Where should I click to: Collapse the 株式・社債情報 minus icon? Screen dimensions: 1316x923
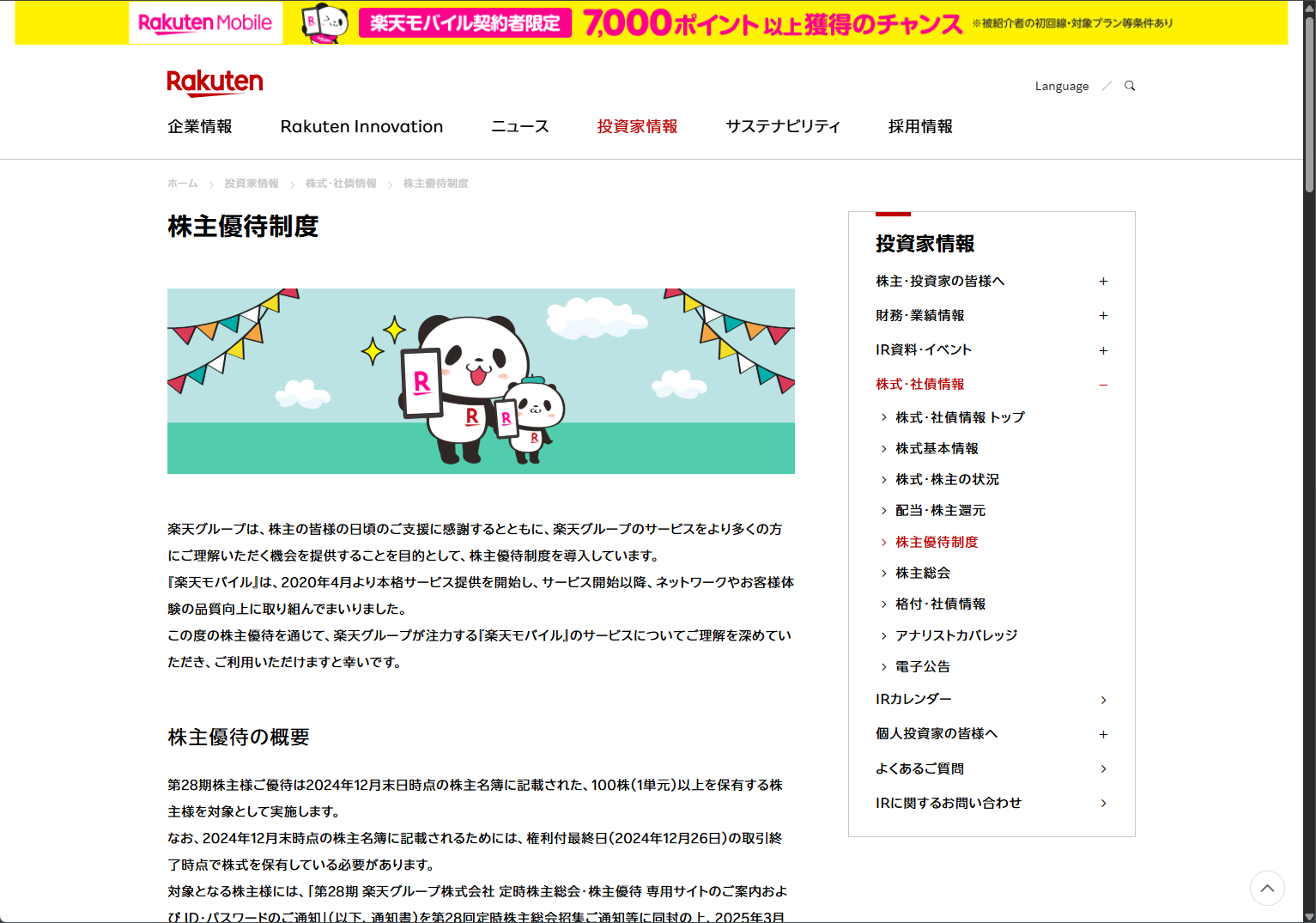point(1103,385)
